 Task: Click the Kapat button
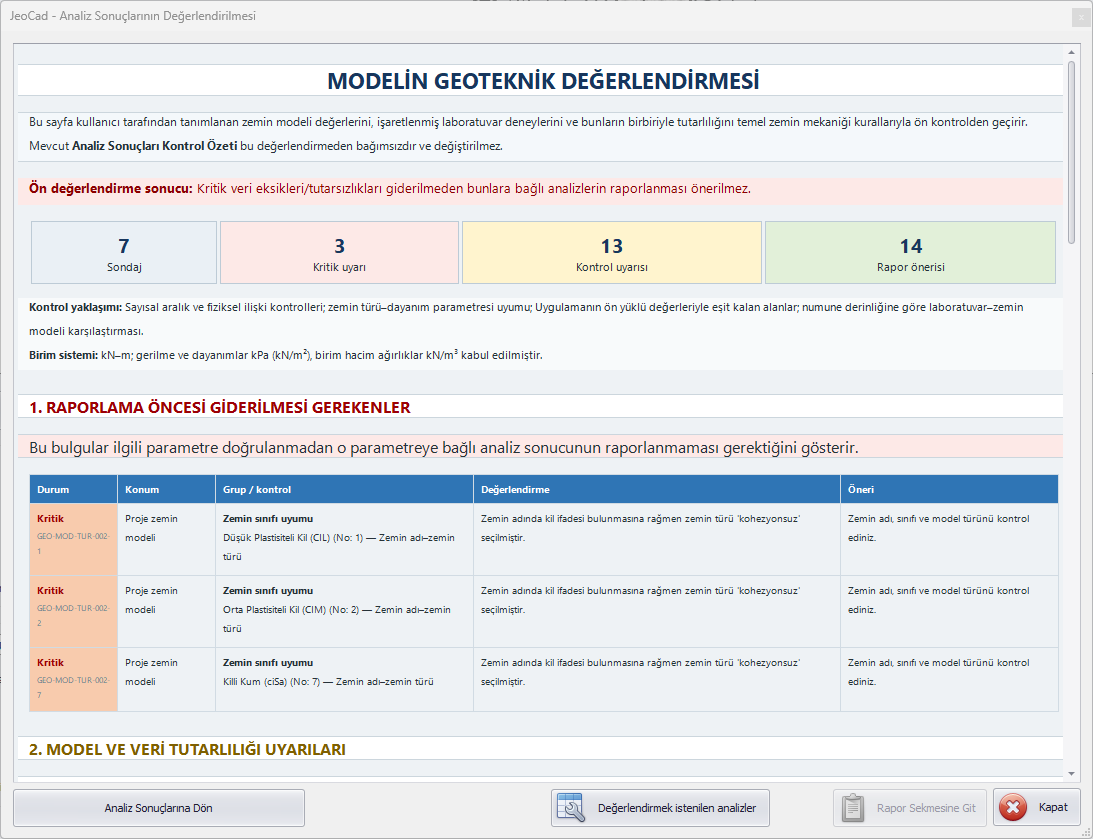(x=1037, y=808)
